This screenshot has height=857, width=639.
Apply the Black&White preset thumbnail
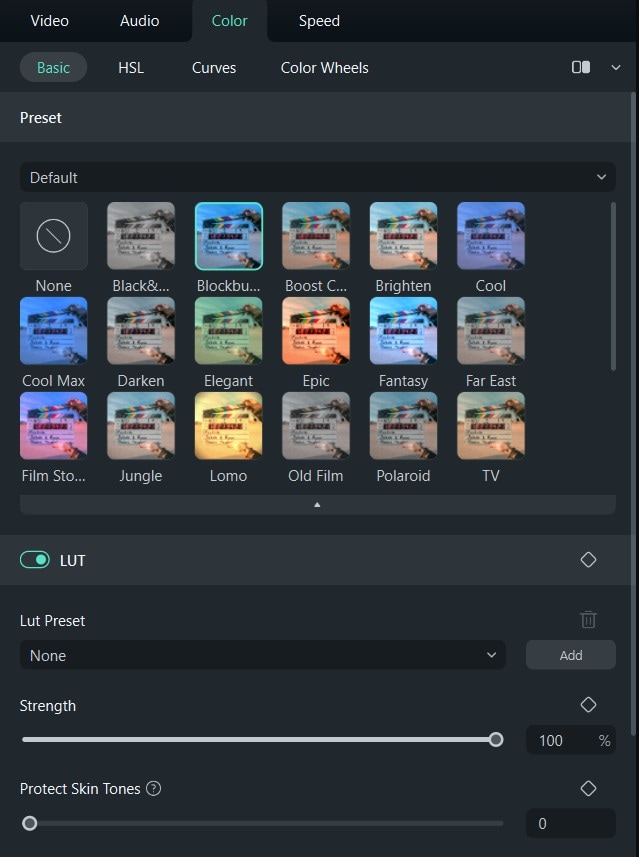pos(141,236)
